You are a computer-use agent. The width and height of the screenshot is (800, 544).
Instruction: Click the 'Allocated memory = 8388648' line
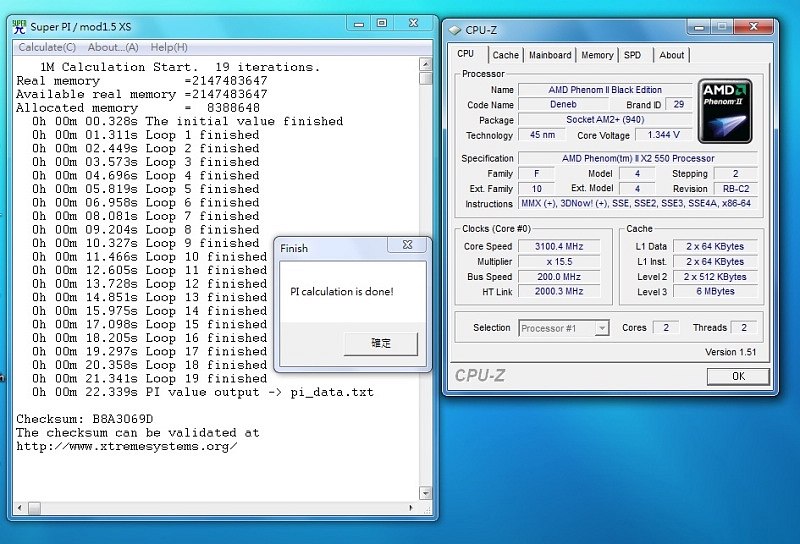click(138, 108)
